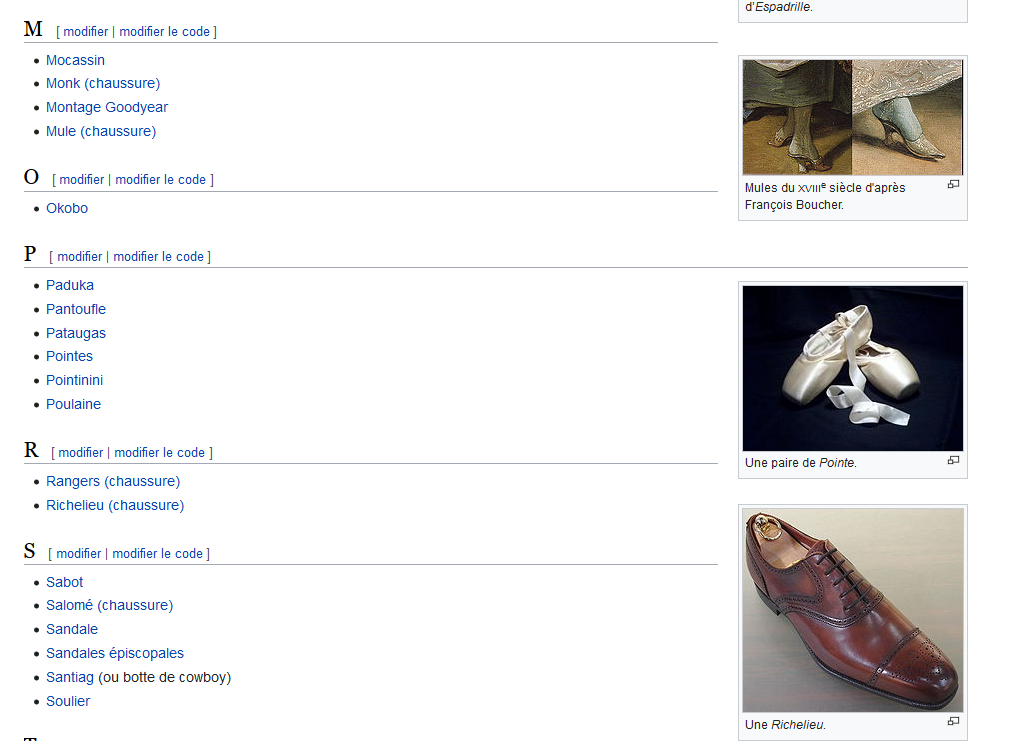Click the Sandales épiscopales link
The image size is (1014, 741).
click(x=114, y=653)
